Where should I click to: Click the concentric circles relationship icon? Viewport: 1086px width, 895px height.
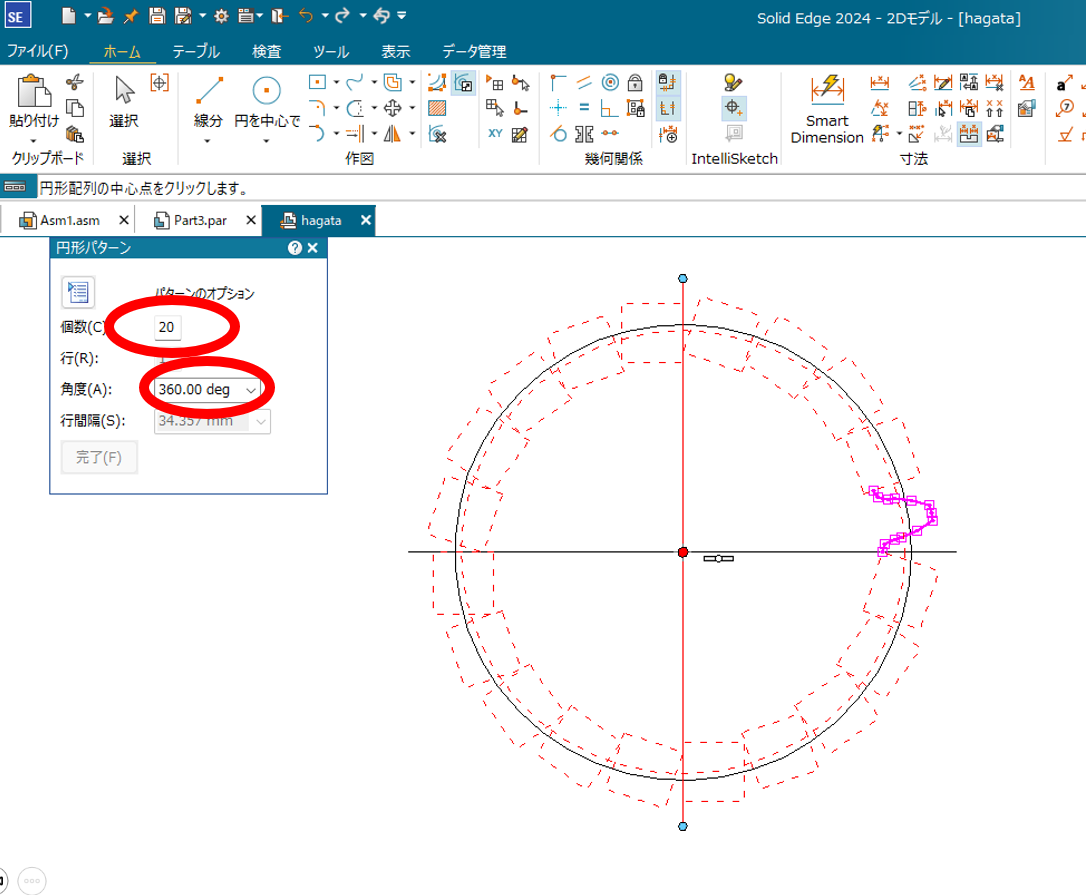point(609,83)
